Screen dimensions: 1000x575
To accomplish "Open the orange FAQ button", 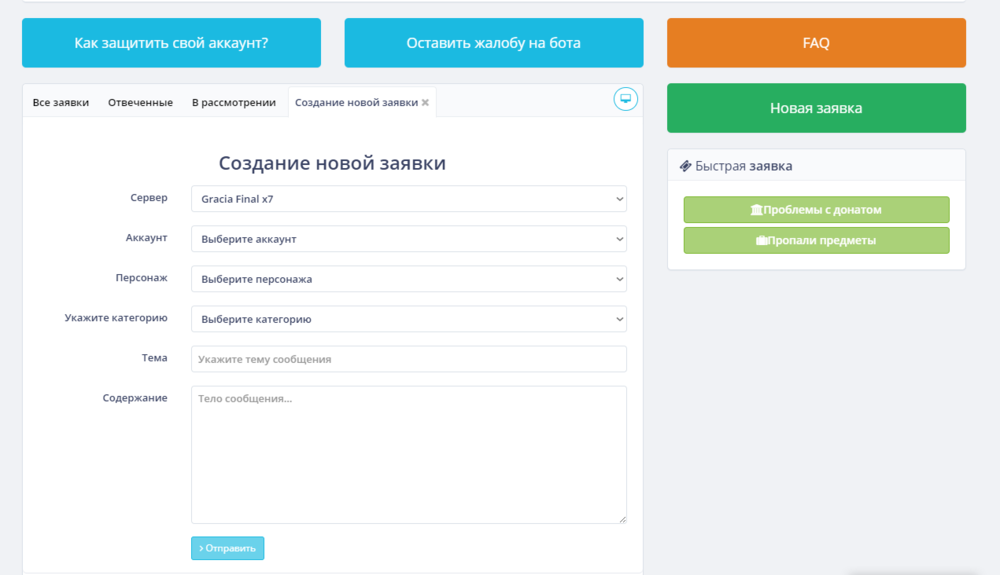I will tap(816, 43).
